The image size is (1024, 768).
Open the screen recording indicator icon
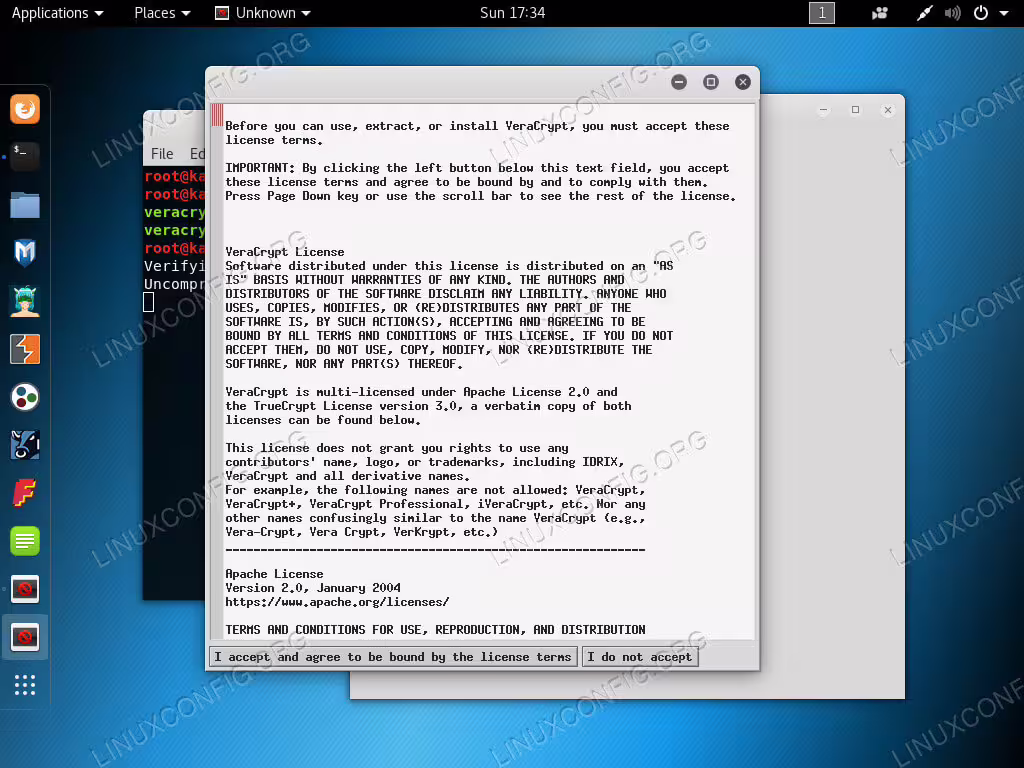(880, 13)
